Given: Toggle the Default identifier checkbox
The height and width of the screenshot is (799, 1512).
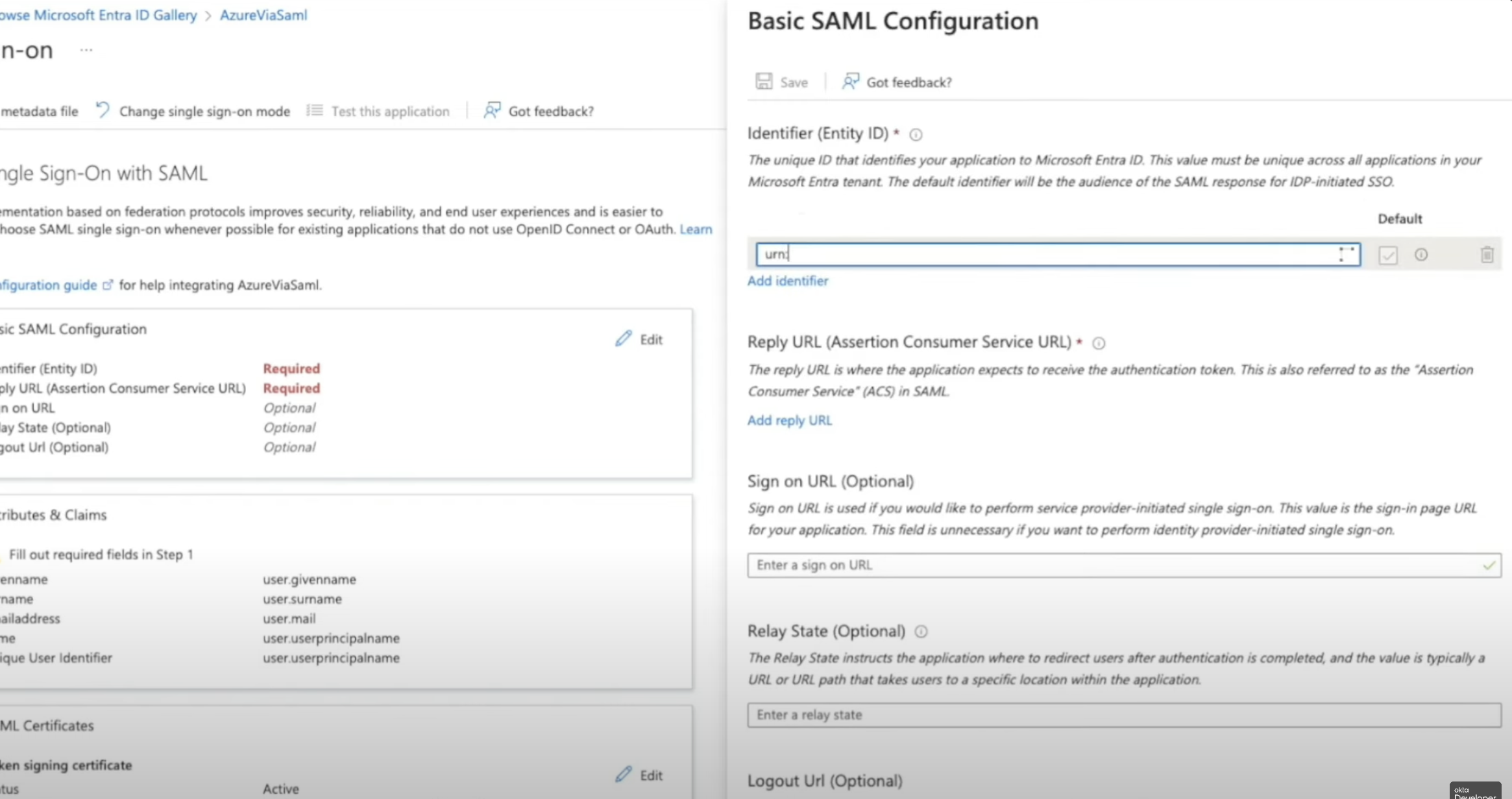Looking at the screenshot, I should point(1388,255).
